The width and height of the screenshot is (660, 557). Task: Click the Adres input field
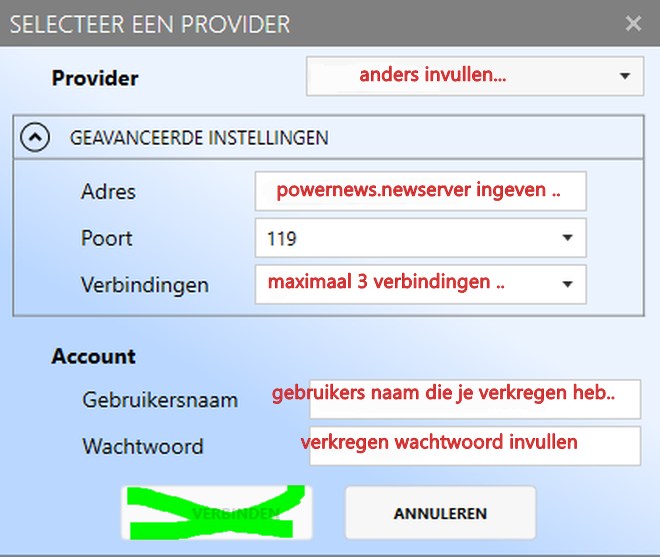point(420,191)
